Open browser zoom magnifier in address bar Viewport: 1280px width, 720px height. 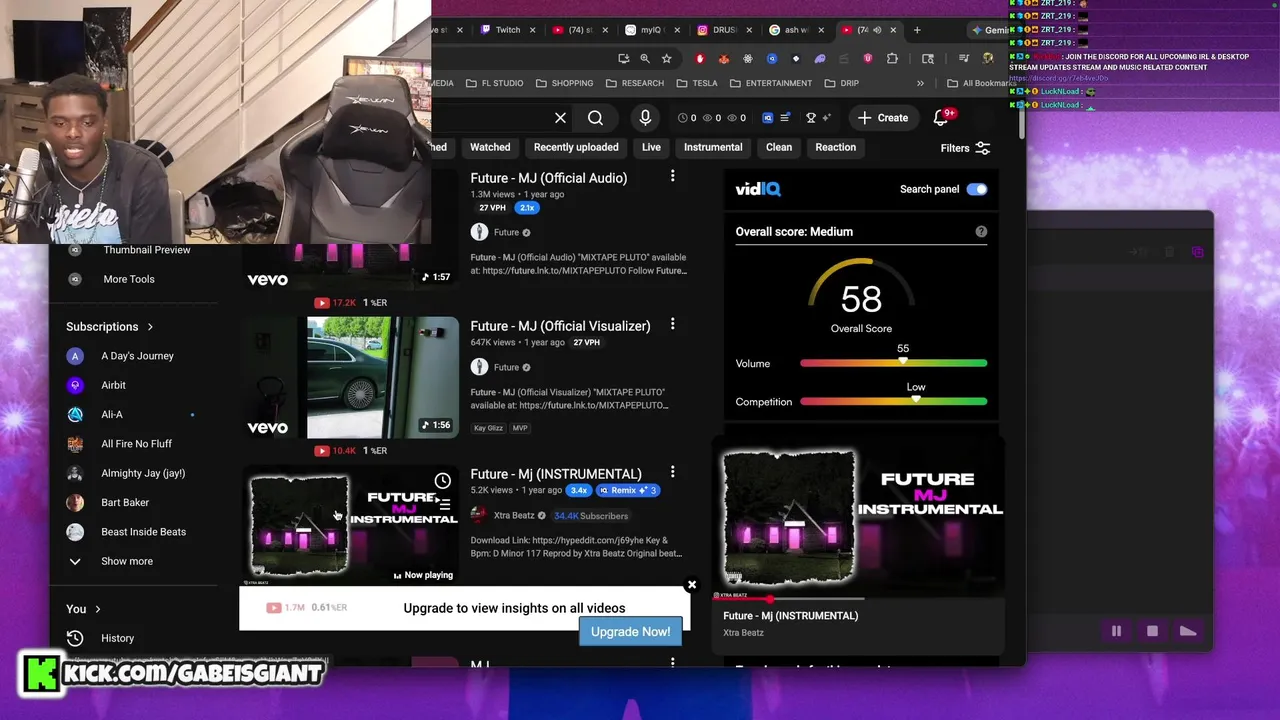[x=645, y=59]
